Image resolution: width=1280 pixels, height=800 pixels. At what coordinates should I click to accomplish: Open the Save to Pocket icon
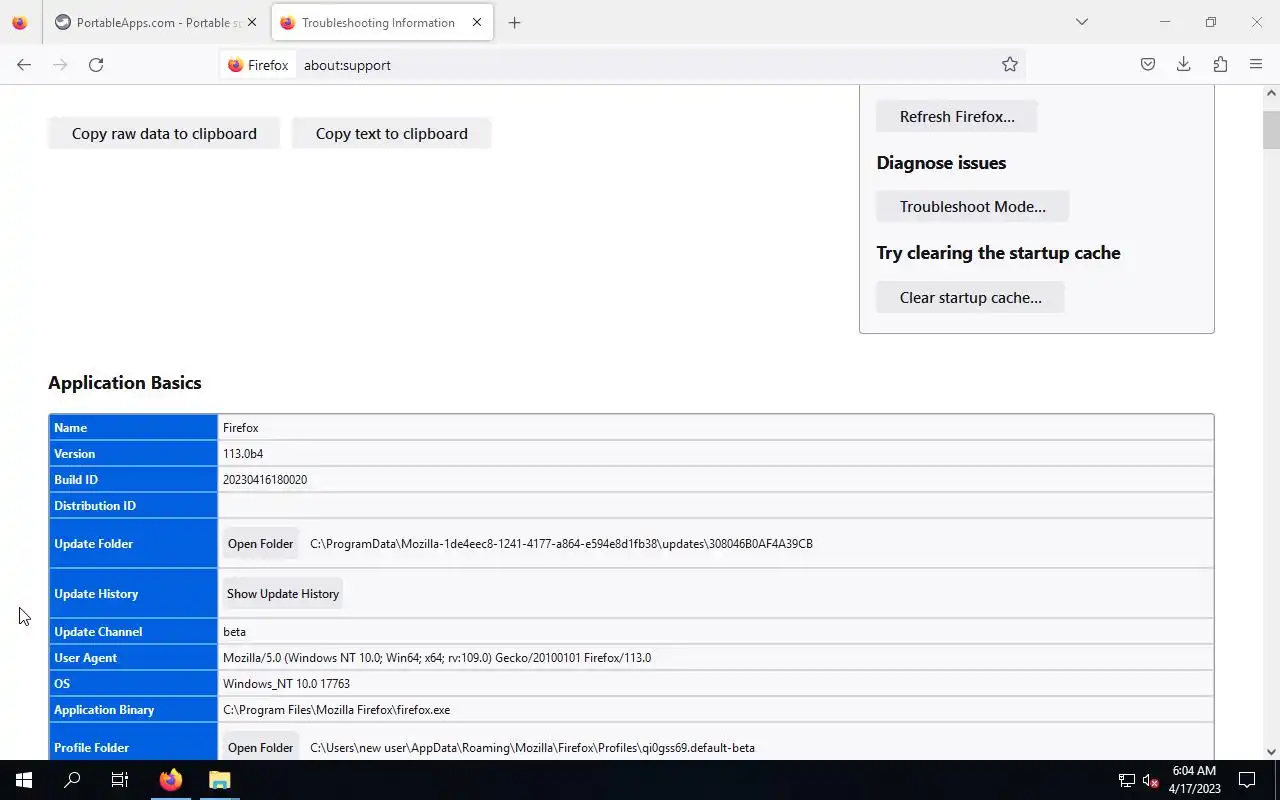pyautogui.click(x=1148, y=65)
